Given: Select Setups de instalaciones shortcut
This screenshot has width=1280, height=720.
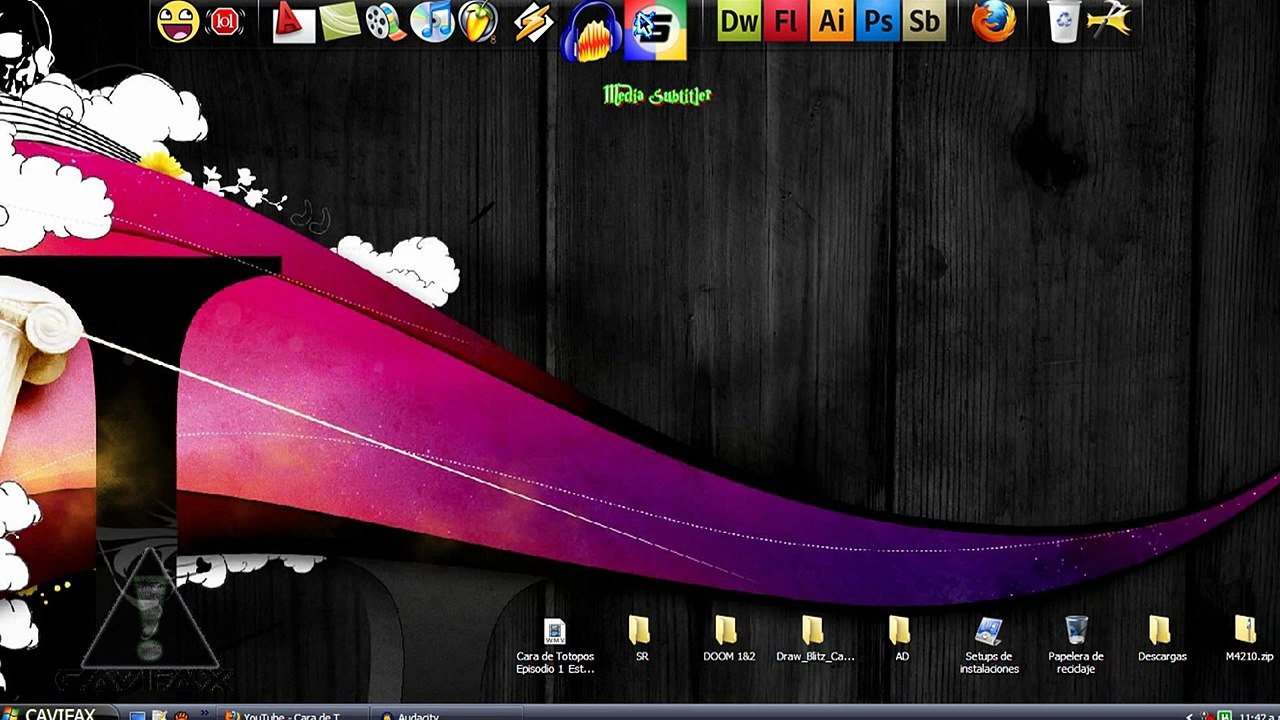Looking at the screenshot, I should click(989, 646).
